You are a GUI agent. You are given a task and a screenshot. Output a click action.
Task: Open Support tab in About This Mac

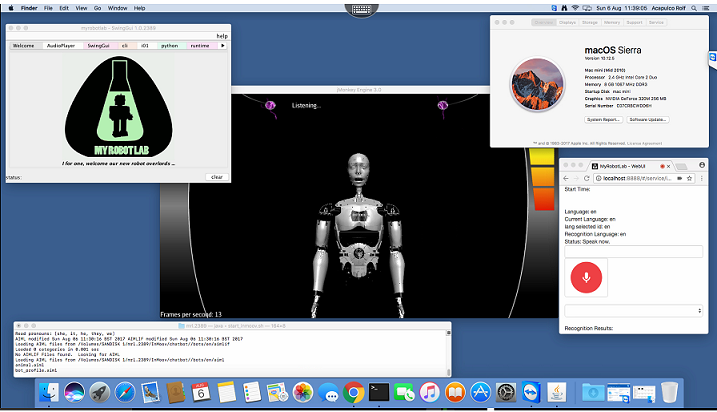coord(634,22)
